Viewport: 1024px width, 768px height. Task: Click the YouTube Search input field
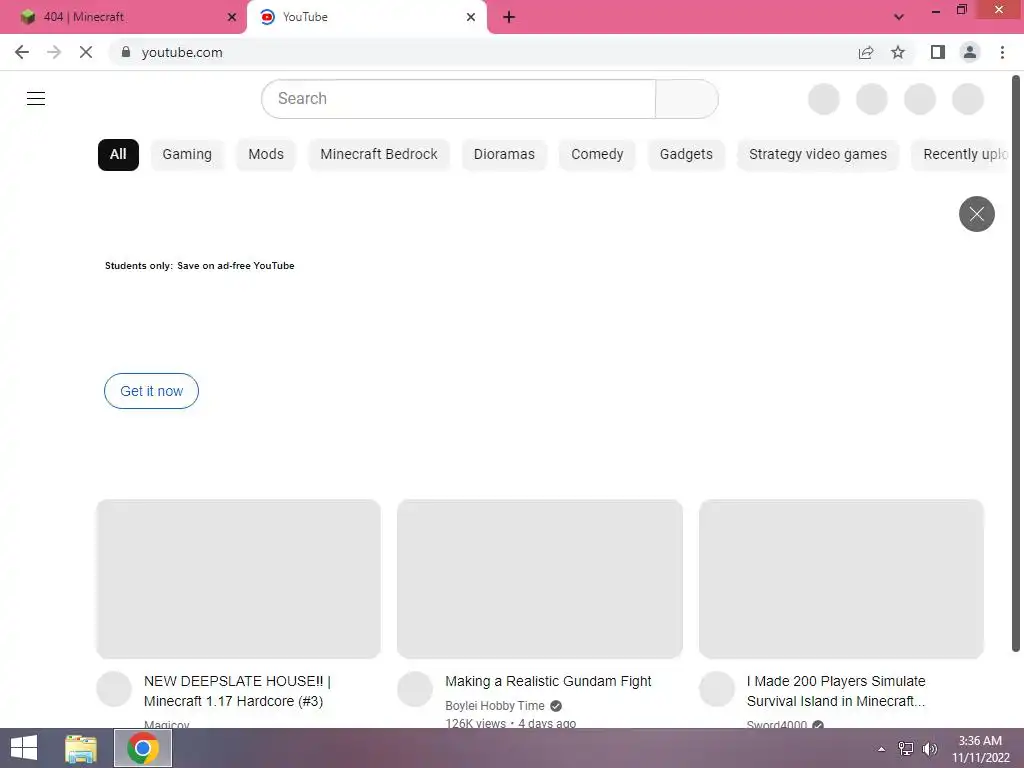(x=458, y=99)
